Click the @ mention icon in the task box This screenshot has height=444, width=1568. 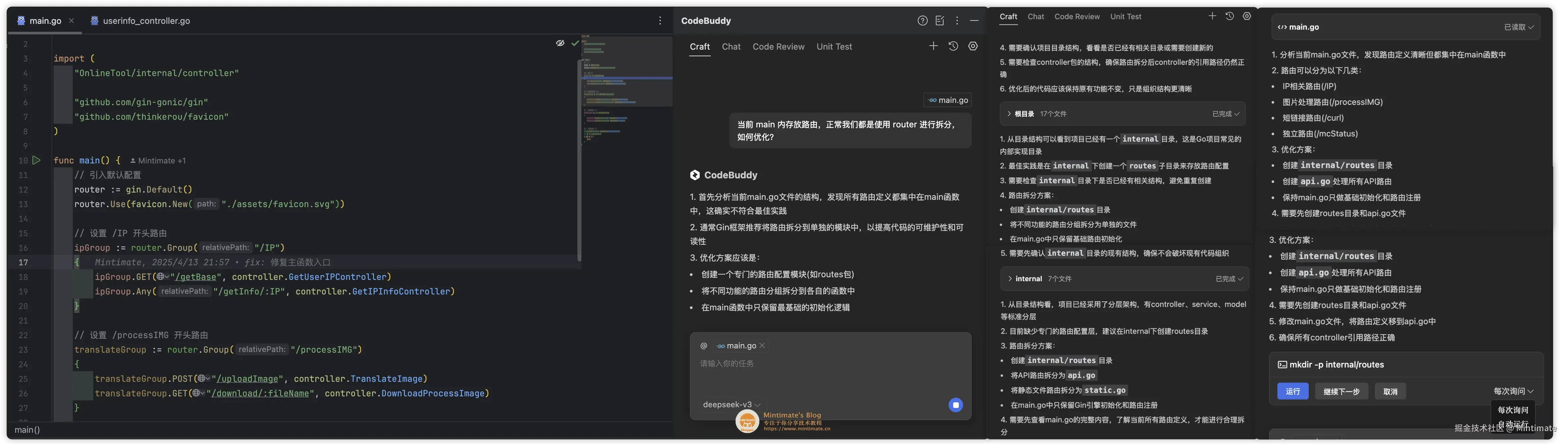[x=704, y=346]
